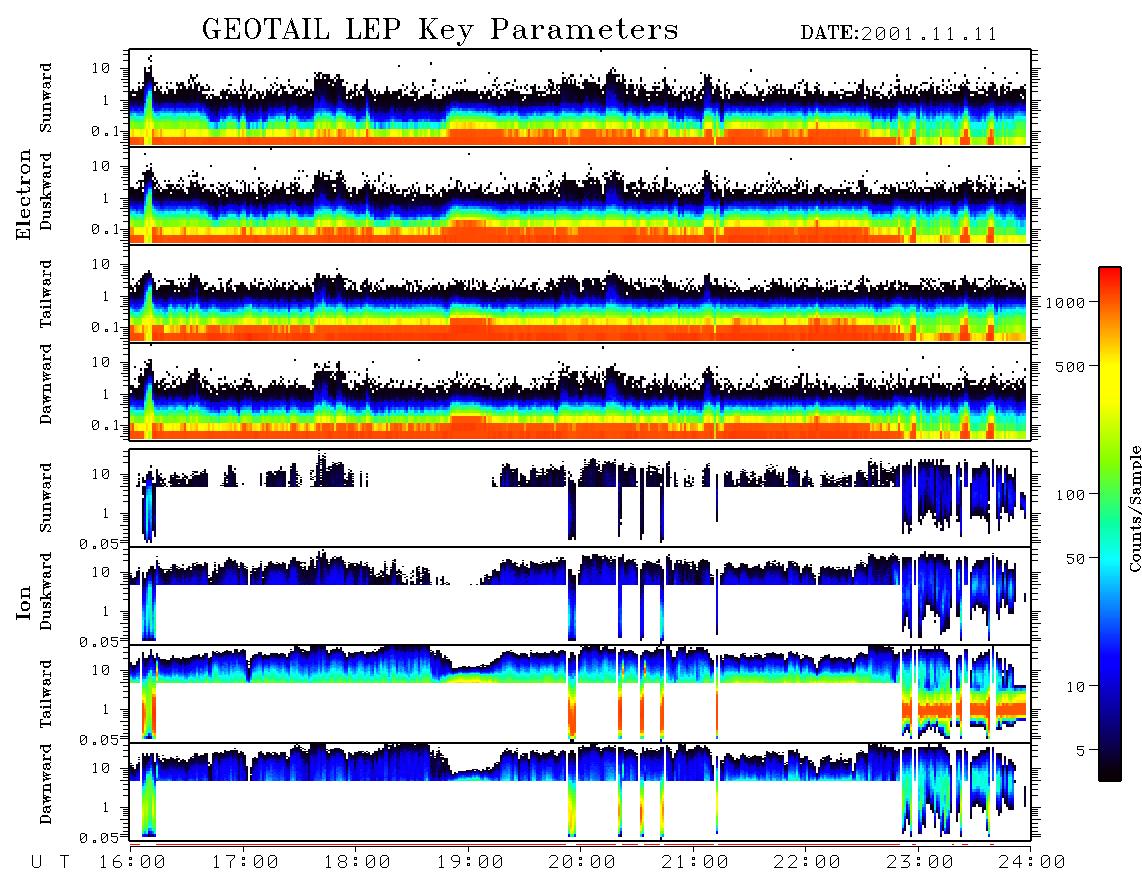The width and height of the screenshot is (1142, 880).
Task: Click the 22:00 time tick label
Action: (x=807, y=862)
